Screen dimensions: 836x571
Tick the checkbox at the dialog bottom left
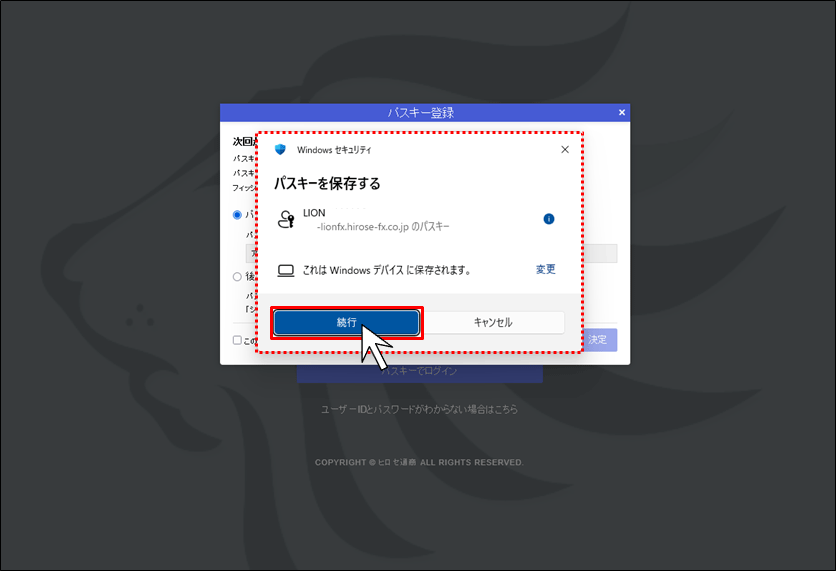click(x=237, y=340)
